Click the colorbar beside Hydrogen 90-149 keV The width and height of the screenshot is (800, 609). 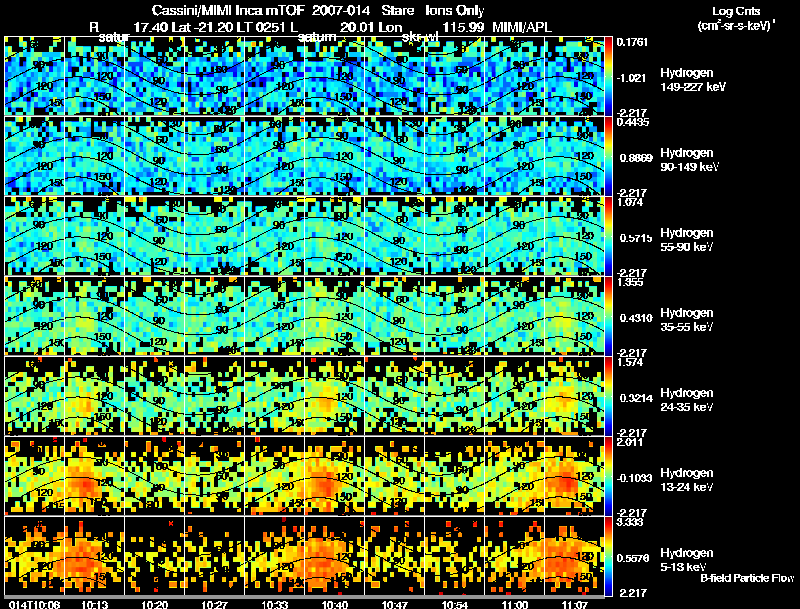[x=608, y=156]
